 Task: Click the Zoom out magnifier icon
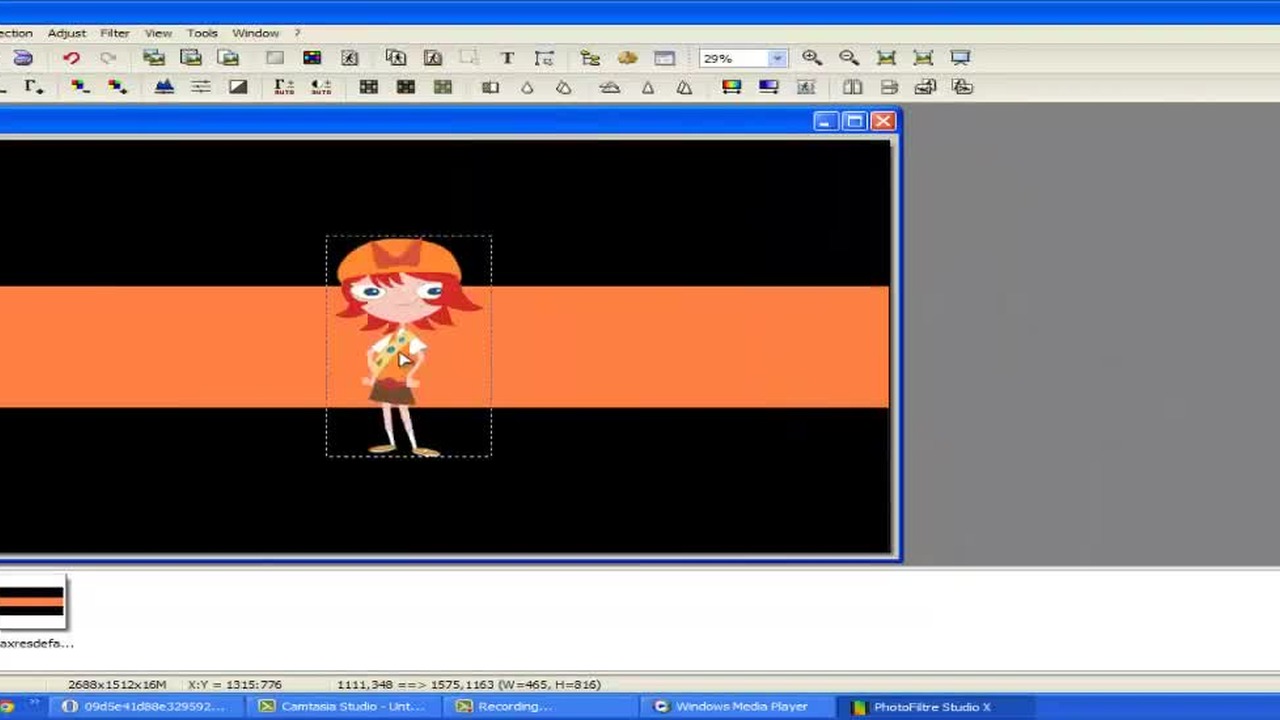[x=849, y=58]
